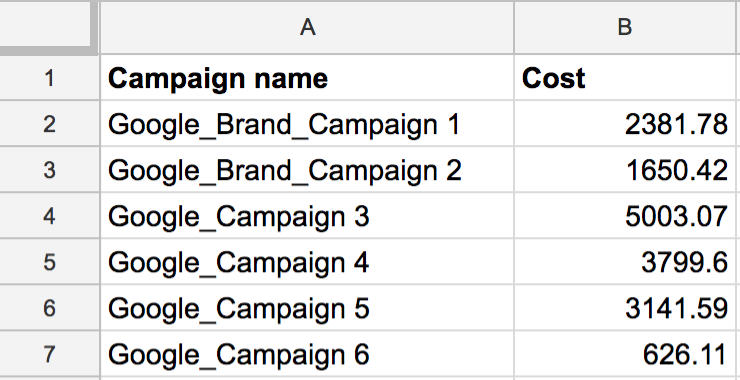740x380 pixels.
Task: Select row 1 header
Action: [49, 77]
